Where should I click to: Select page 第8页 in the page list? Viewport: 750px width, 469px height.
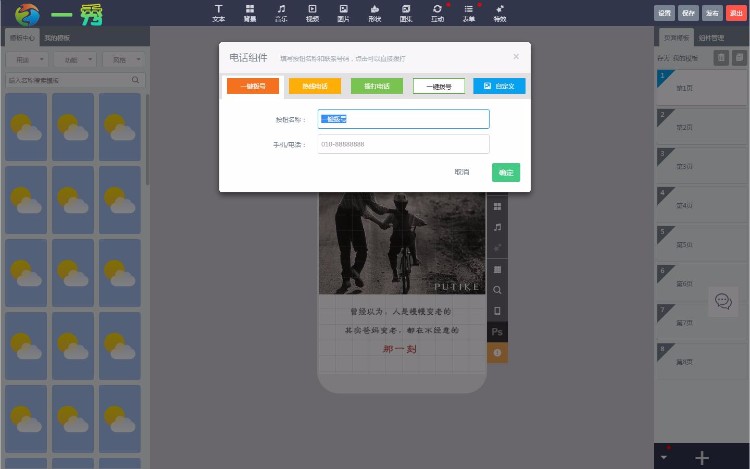702,362
